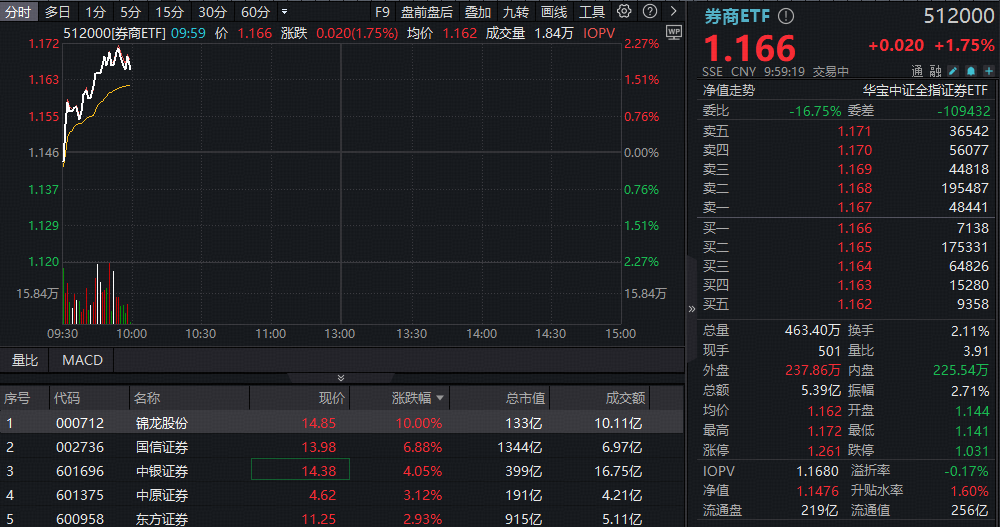
Task: Click the help question mark icon
Action: coord(650,12)
